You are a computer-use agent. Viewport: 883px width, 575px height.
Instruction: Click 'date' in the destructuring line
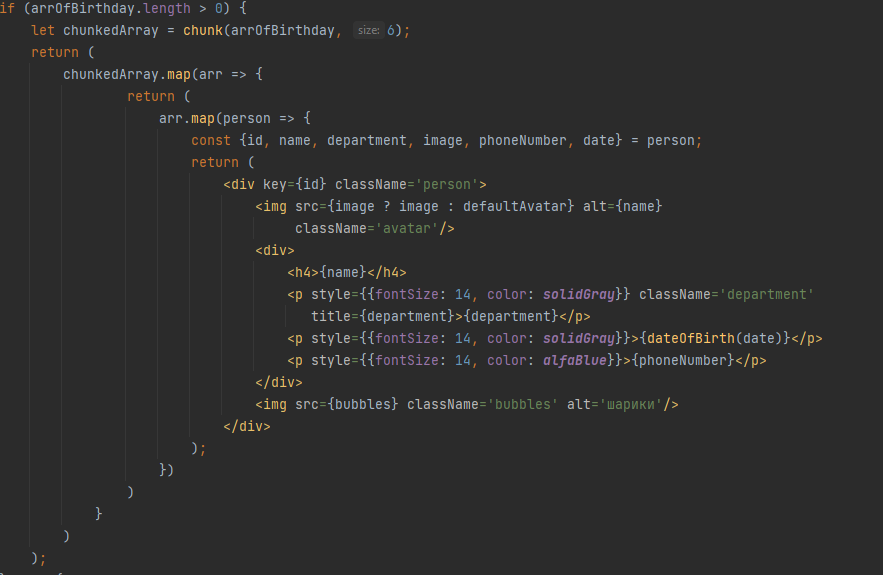[599, 140]
